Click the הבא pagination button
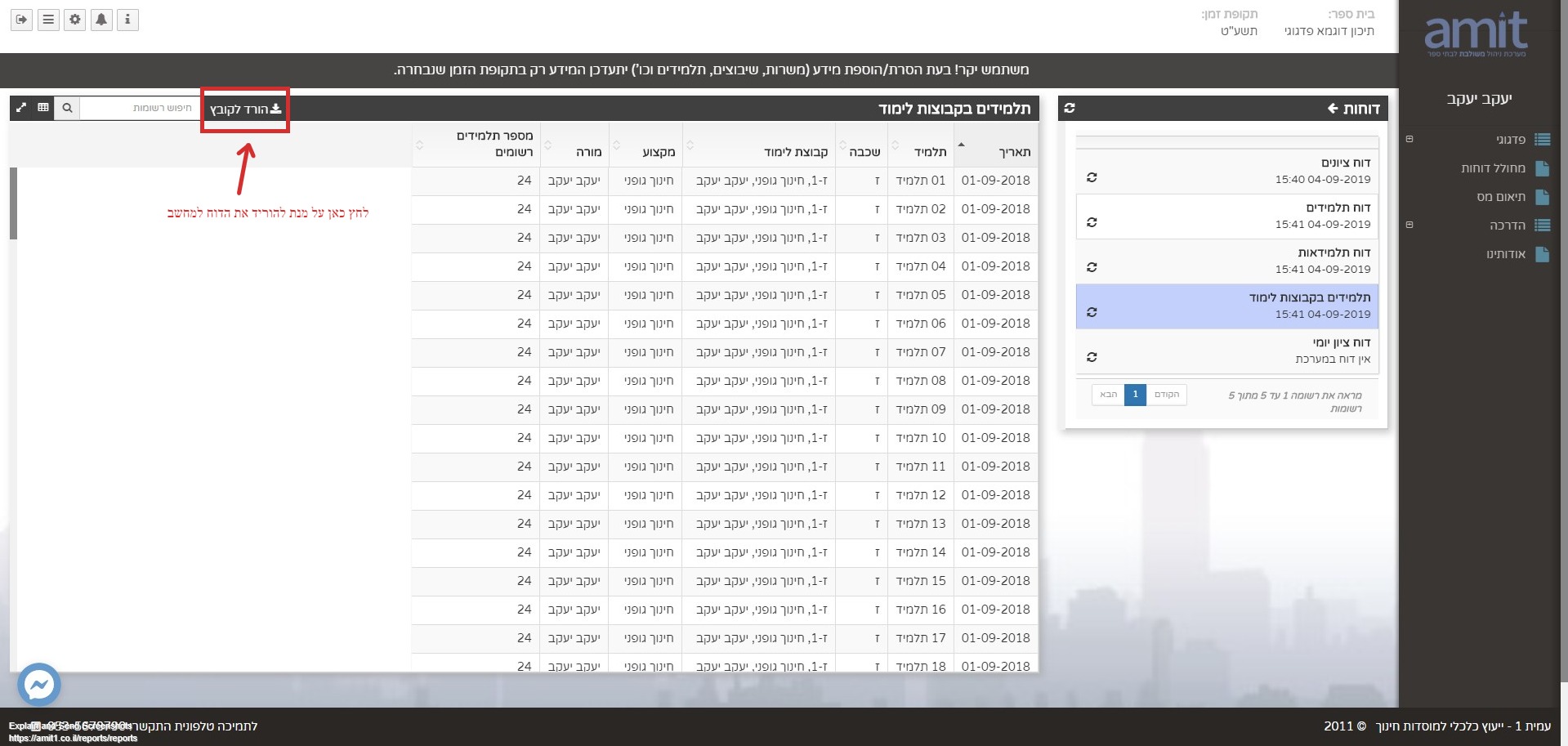 [1108, 395]
